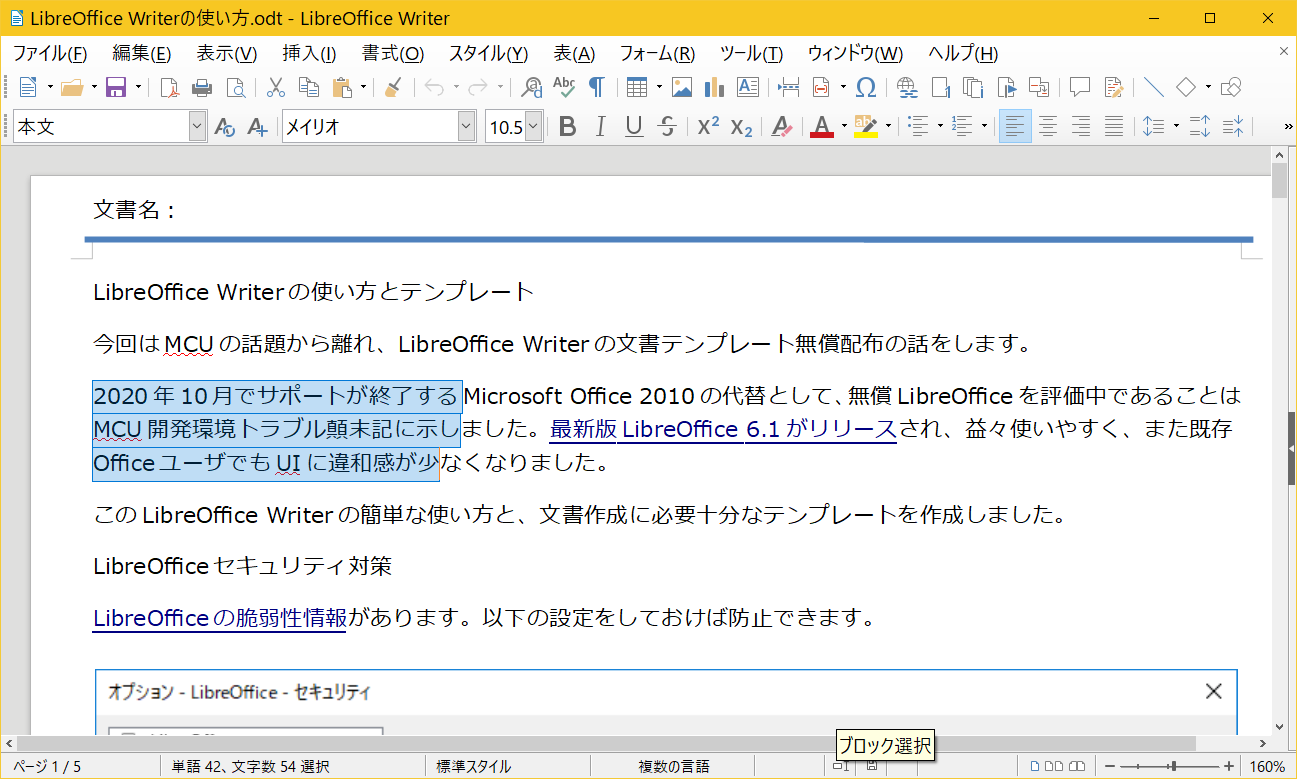1300x779 pixels.
Task: Click the Track Changes recording icon
Action: click(x=1114, y=88)
